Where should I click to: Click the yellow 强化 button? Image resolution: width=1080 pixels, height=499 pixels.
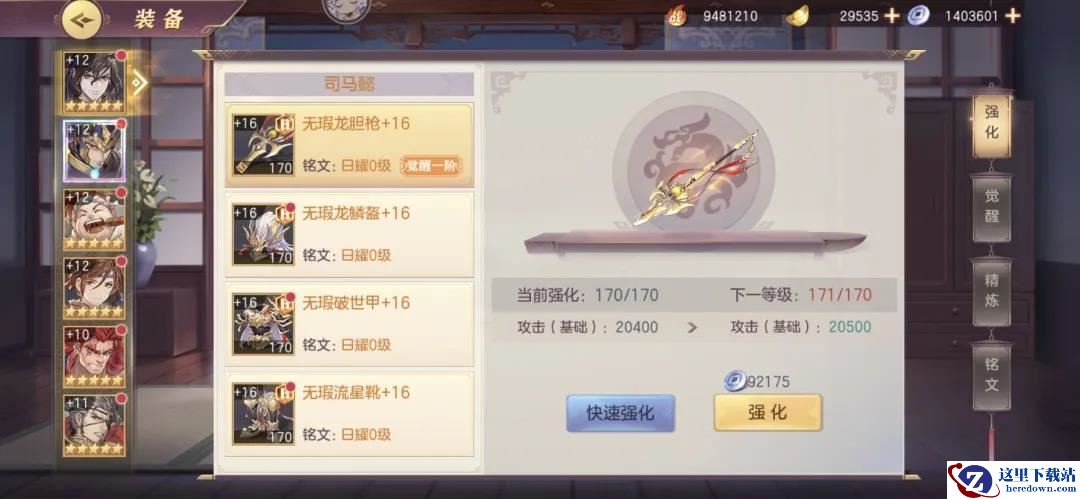[x=767, y=412]
